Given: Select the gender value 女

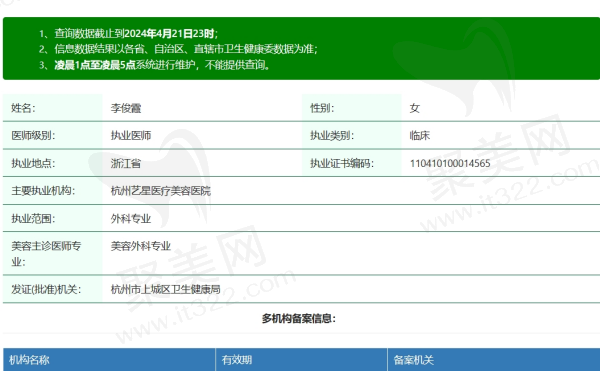Looking at the screenshot, I should 415,108.
